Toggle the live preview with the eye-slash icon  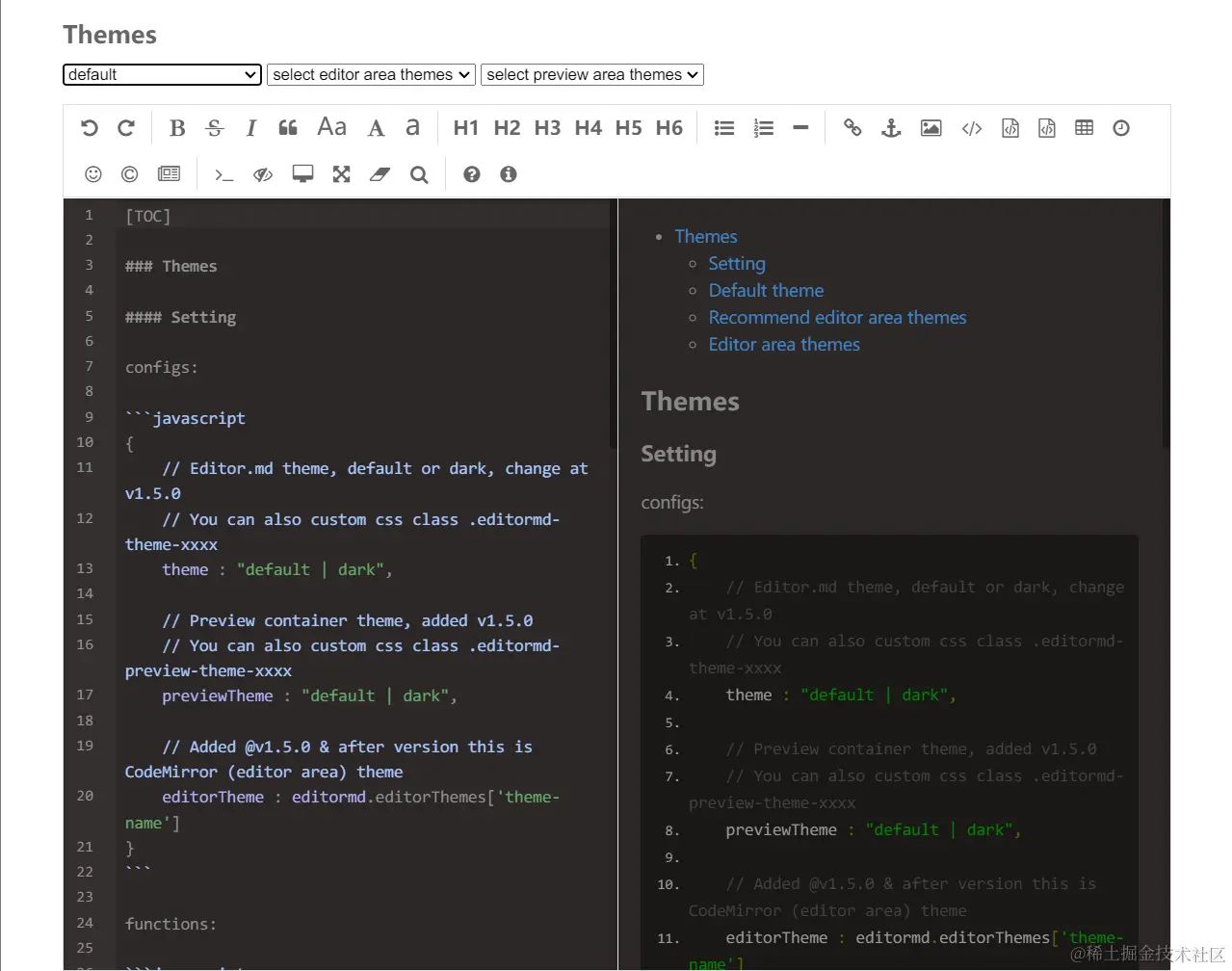263,174
